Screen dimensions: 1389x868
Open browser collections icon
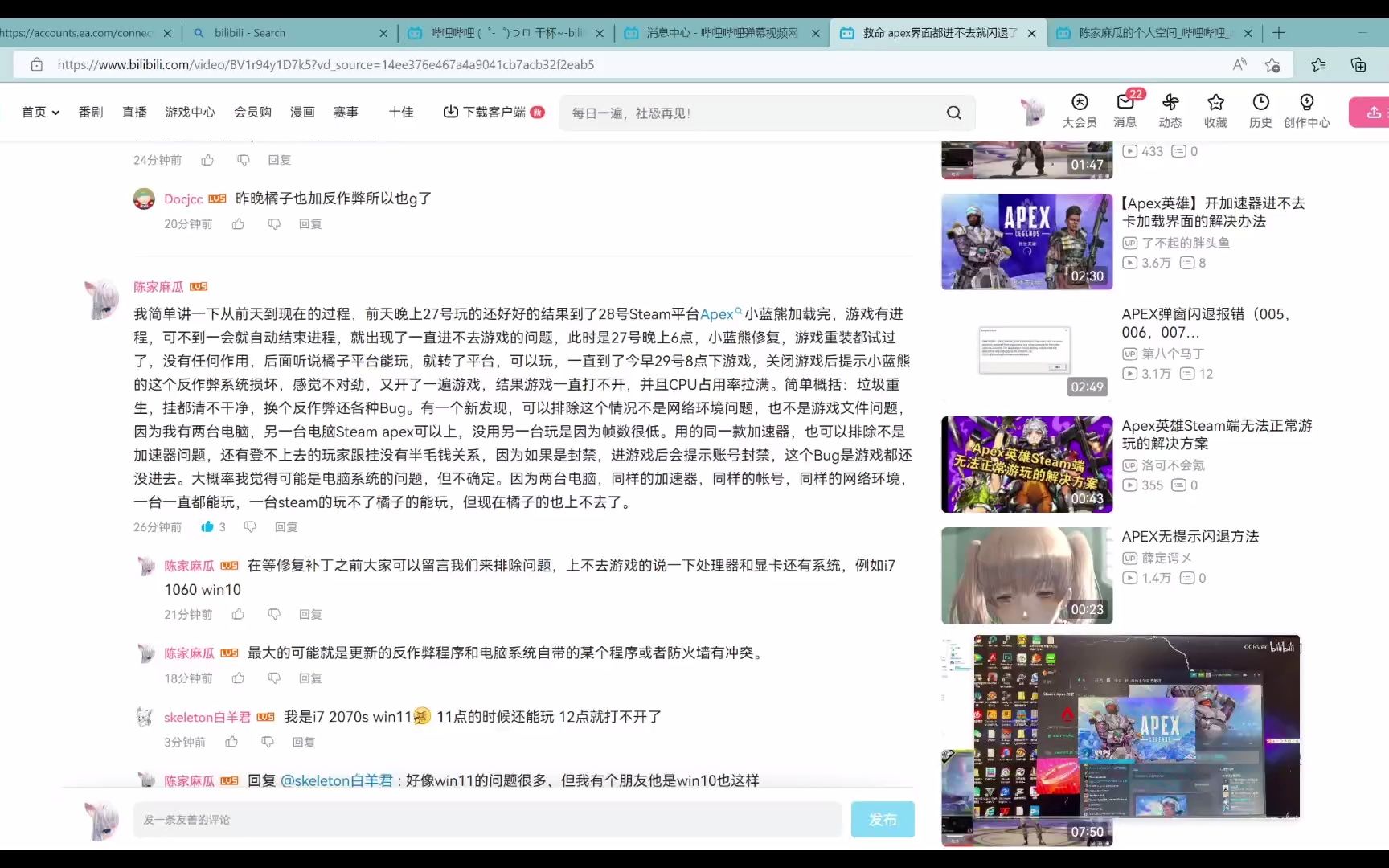point(1358,65)
